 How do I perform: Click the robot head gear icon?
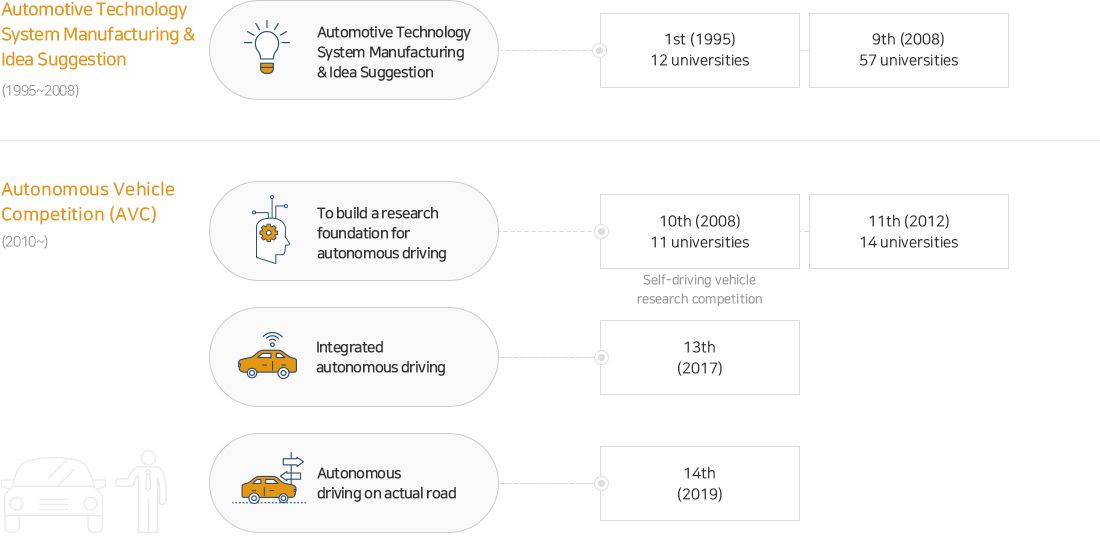point(270,229)
